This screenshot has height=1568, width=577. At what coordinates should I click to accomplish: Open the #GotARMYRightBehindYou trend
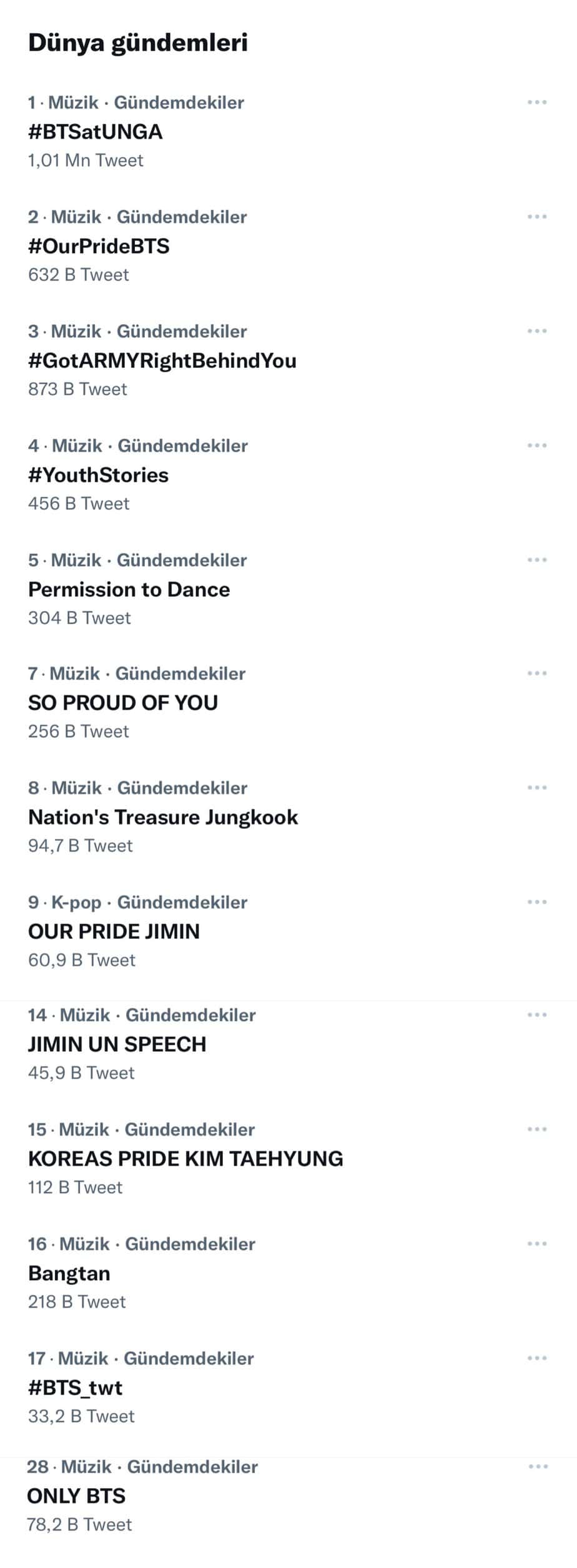click(x=162, y=360)
